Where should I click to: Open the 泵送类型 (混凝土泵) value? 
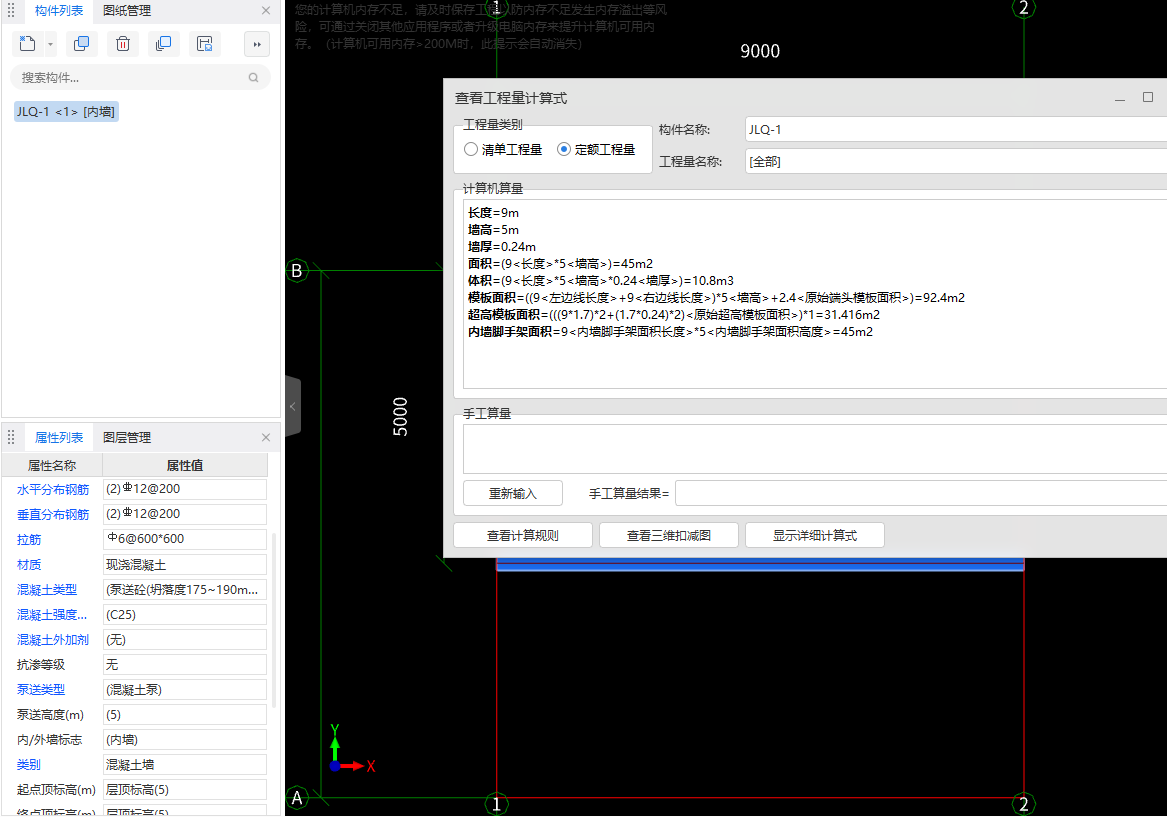tap(185, 689)
